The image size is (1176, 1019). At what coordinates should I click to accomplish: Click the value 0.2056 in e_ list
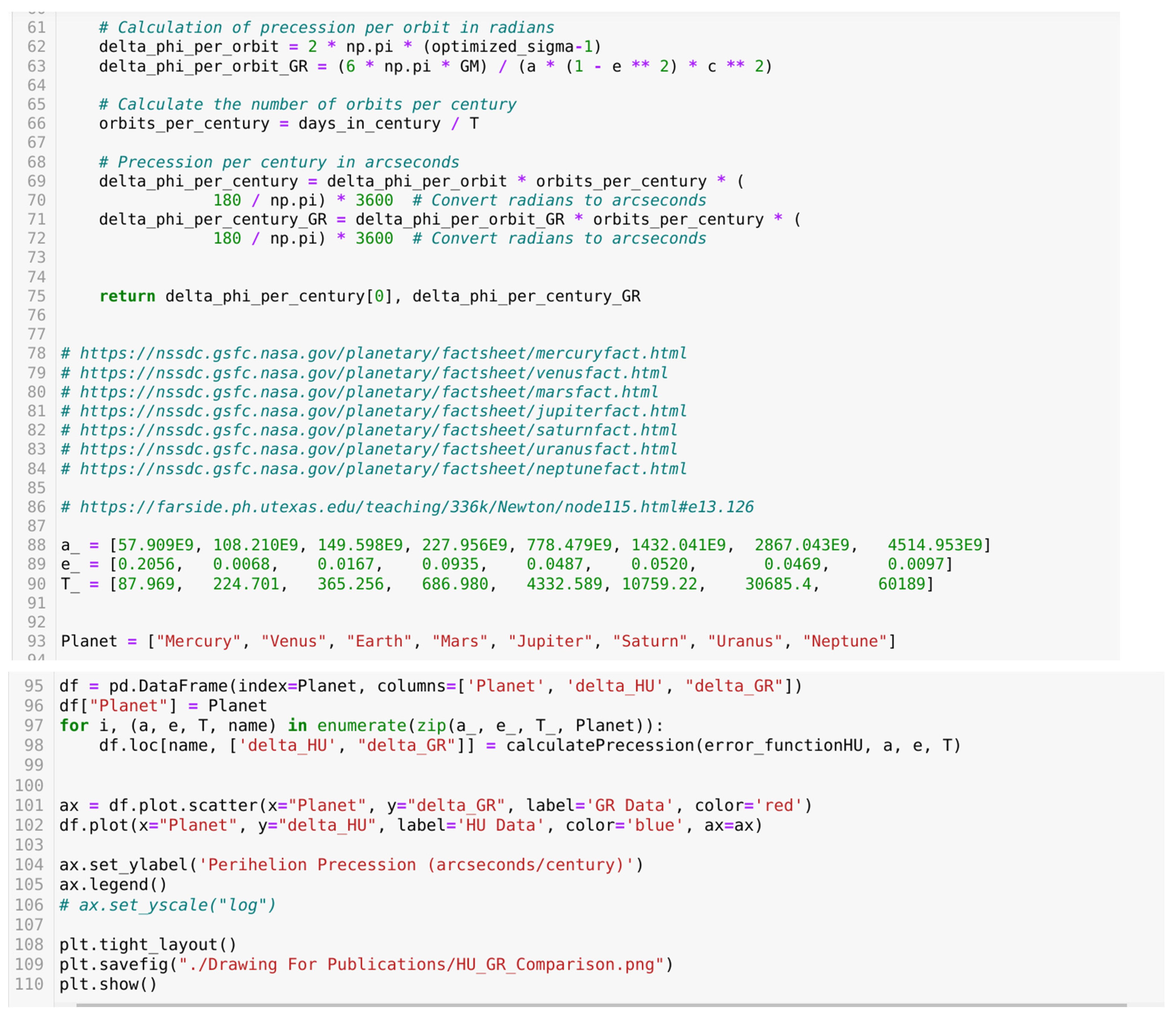point(146,565)
